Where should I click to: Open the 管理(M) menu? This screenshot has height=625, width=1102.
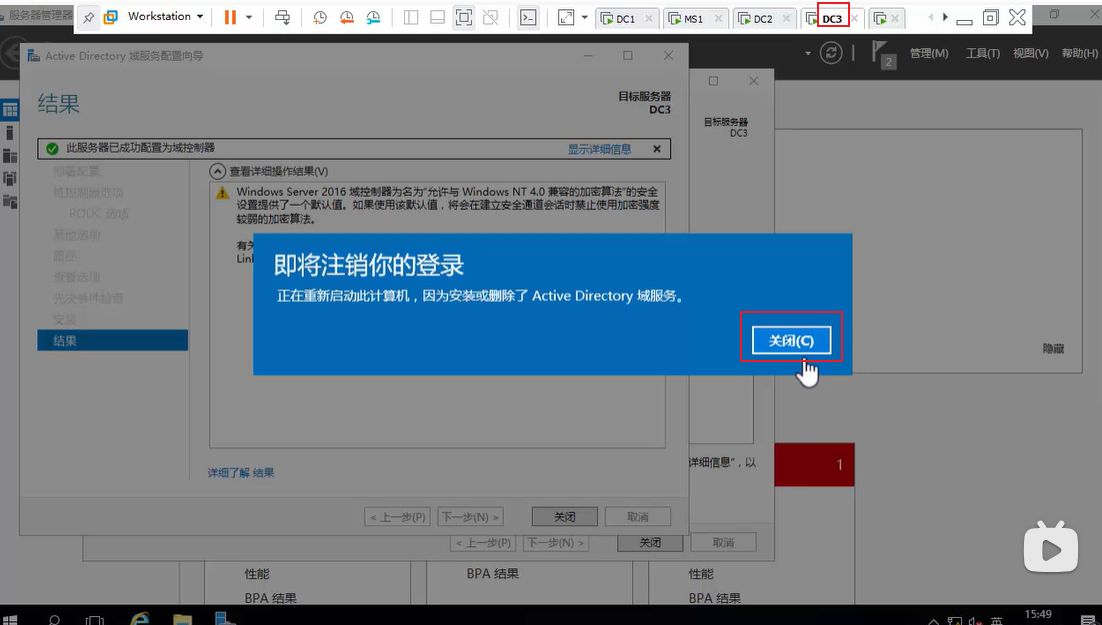(929, 53)
